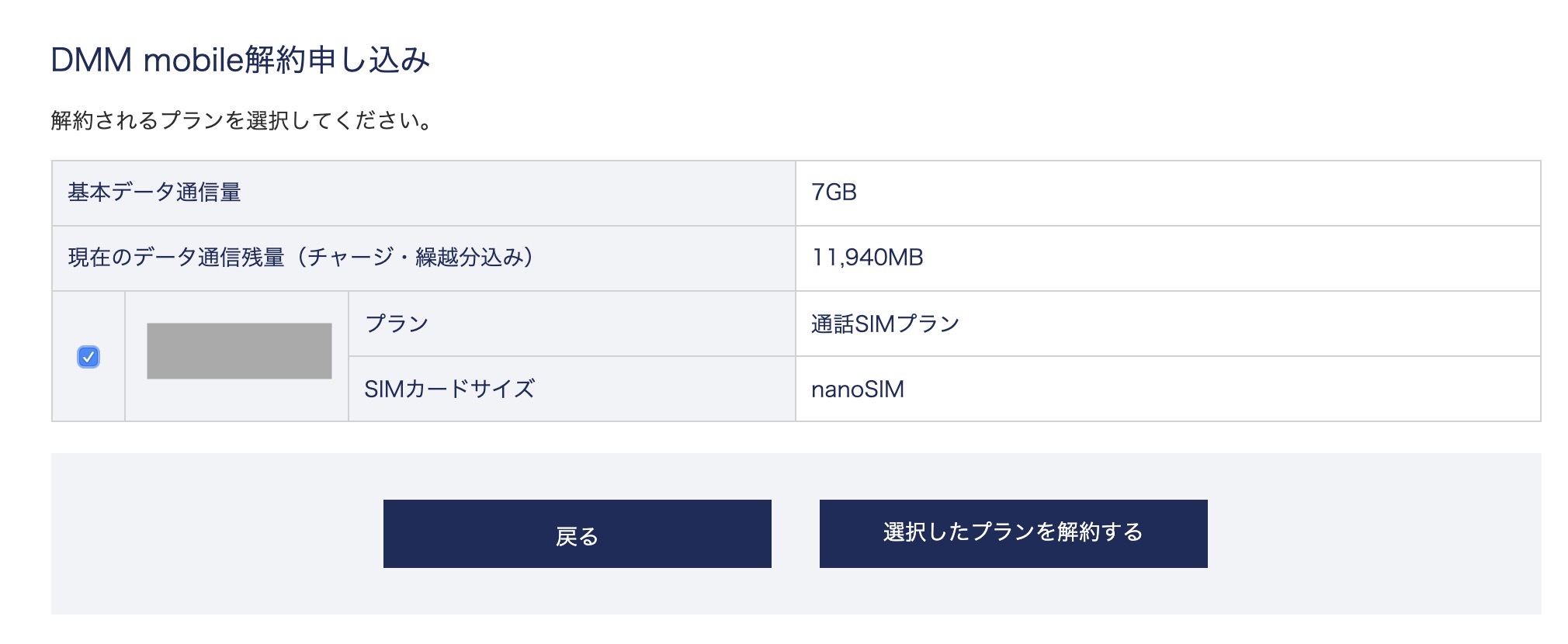
Task: Enable the plan selection checkbox again
Action: point(90,355)
